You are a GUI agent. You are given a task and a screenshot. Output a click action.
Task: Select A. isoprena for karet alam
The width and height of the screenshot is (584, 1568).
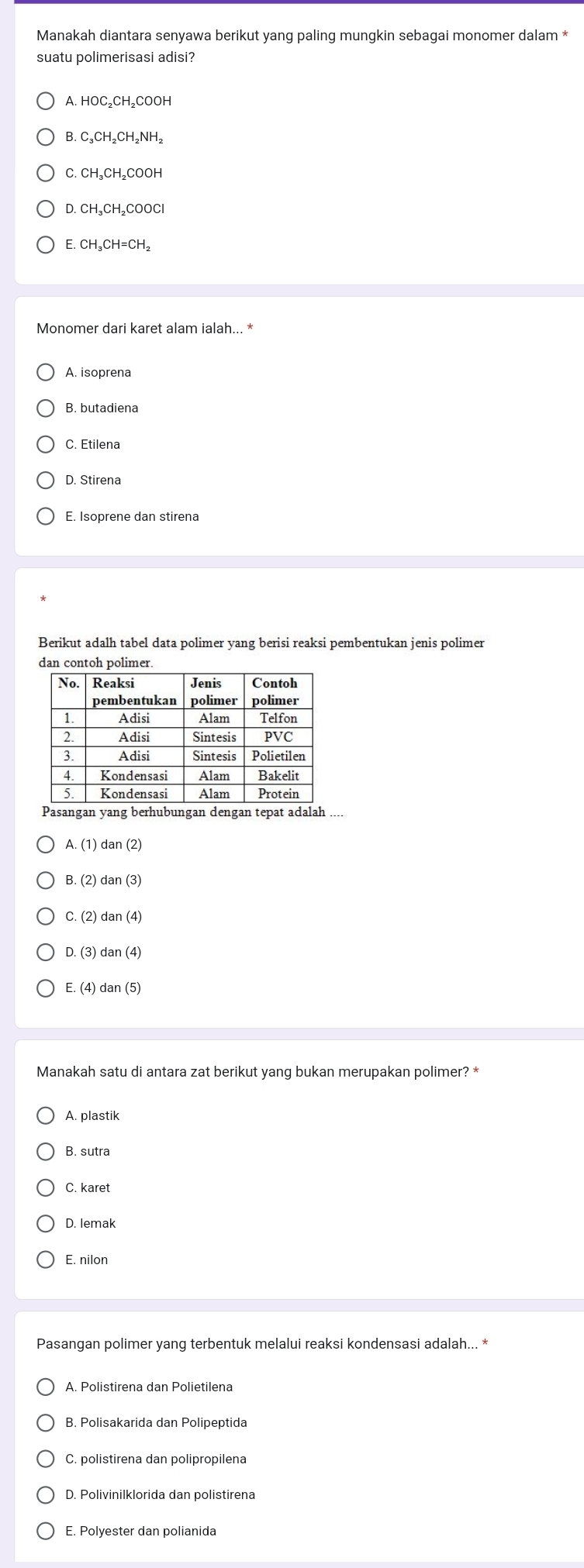click(x=47, y=373)
